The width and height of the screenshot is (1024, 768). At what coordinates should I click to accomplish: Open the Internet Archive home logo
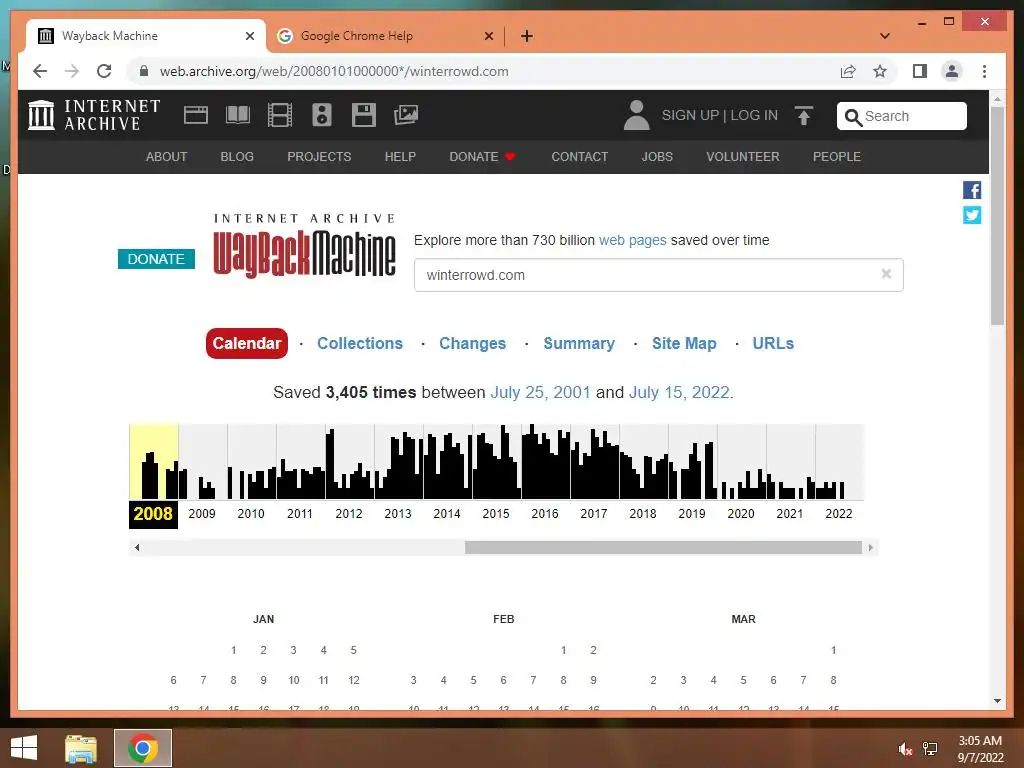94,115
